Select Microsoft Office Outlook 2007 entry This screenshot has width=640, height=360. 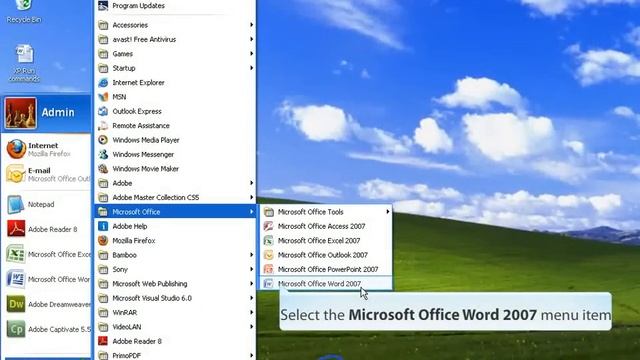(x=325, y=255)
